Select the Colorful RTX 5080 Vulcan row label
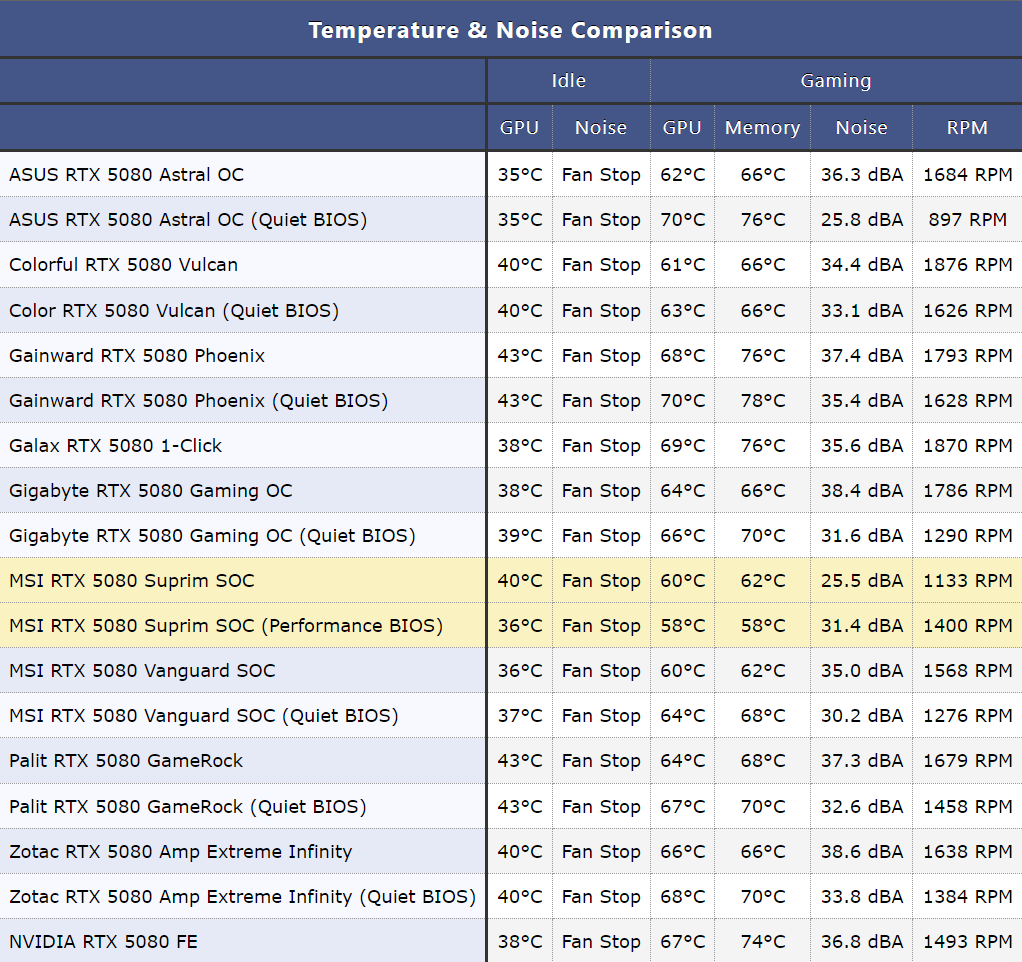 [123, 265]
